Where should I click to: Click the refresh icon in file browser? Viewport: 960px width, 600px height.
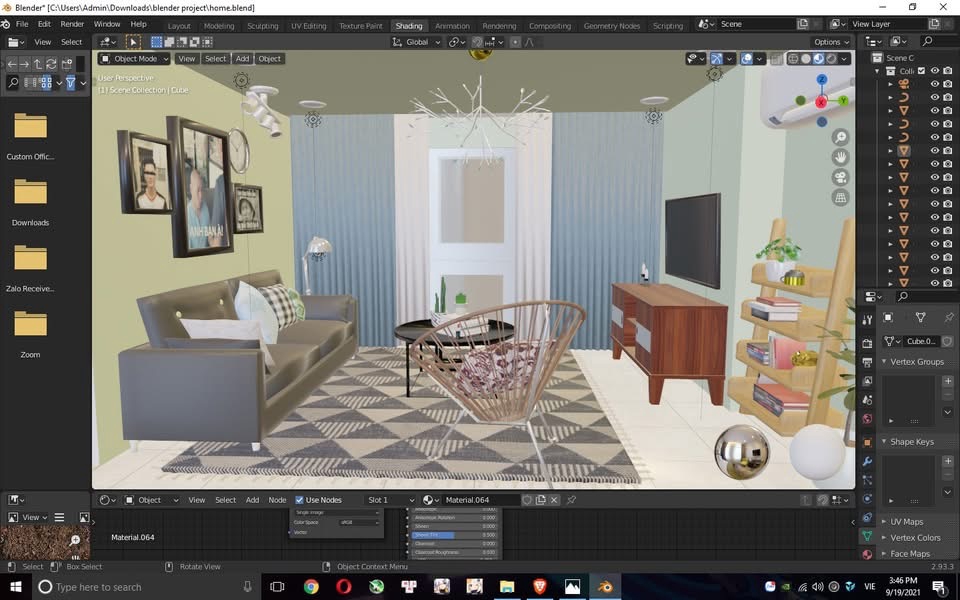(51, 64)
